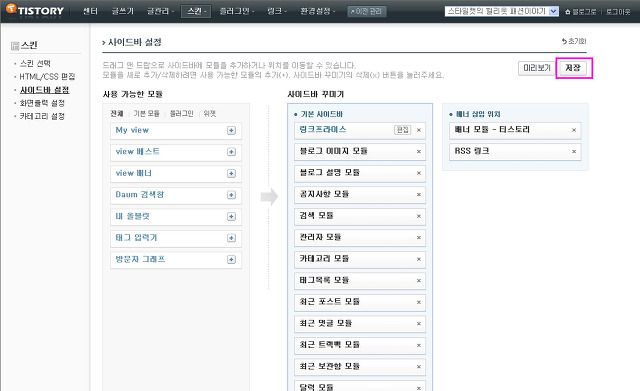Remove the 최근 댓글 모듈 entry
The height and width of the screenshot is (391, 640).
[x=419, y=324]
